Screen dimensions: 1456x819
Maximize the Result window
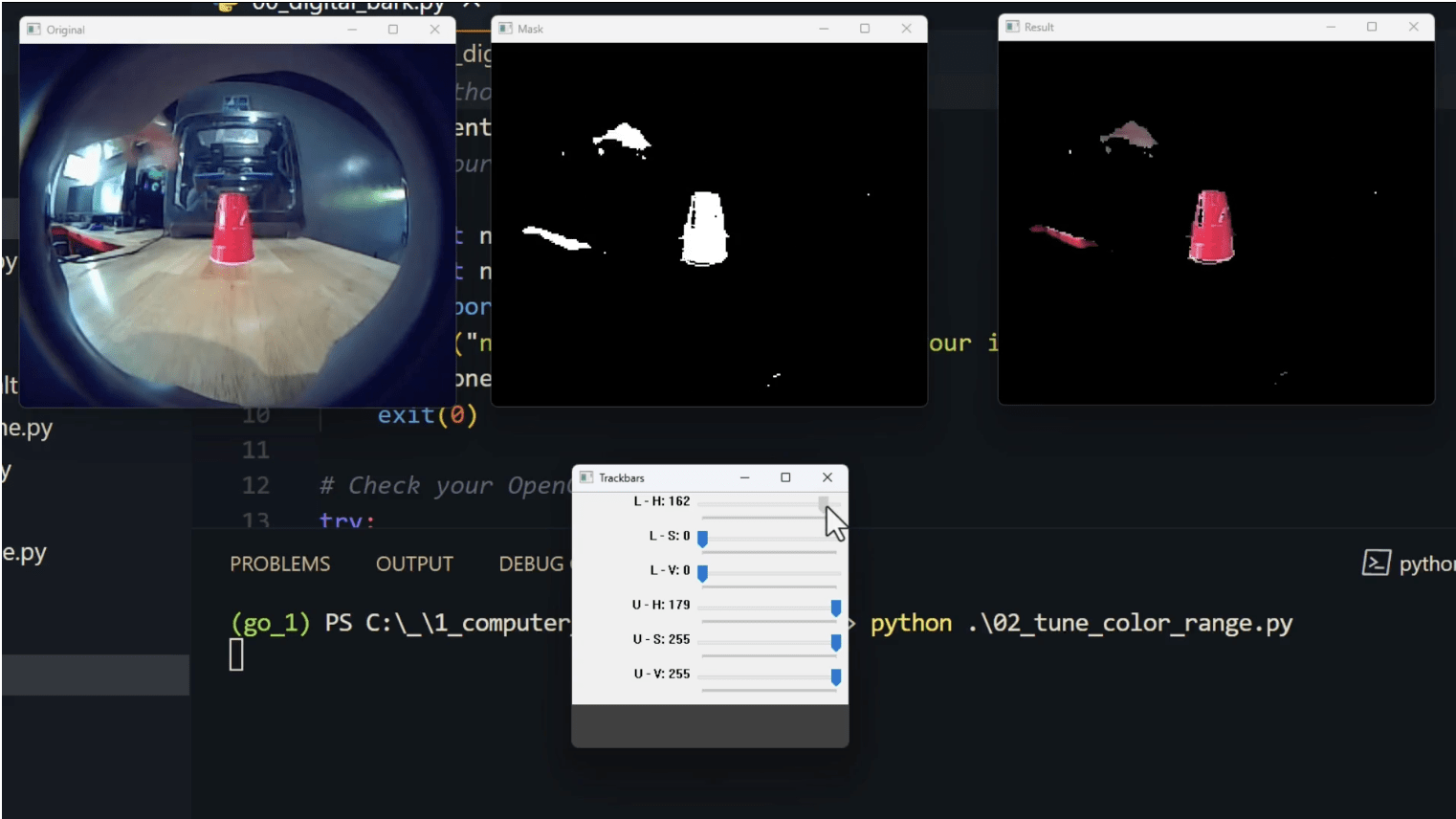[x=1371, y=27]
